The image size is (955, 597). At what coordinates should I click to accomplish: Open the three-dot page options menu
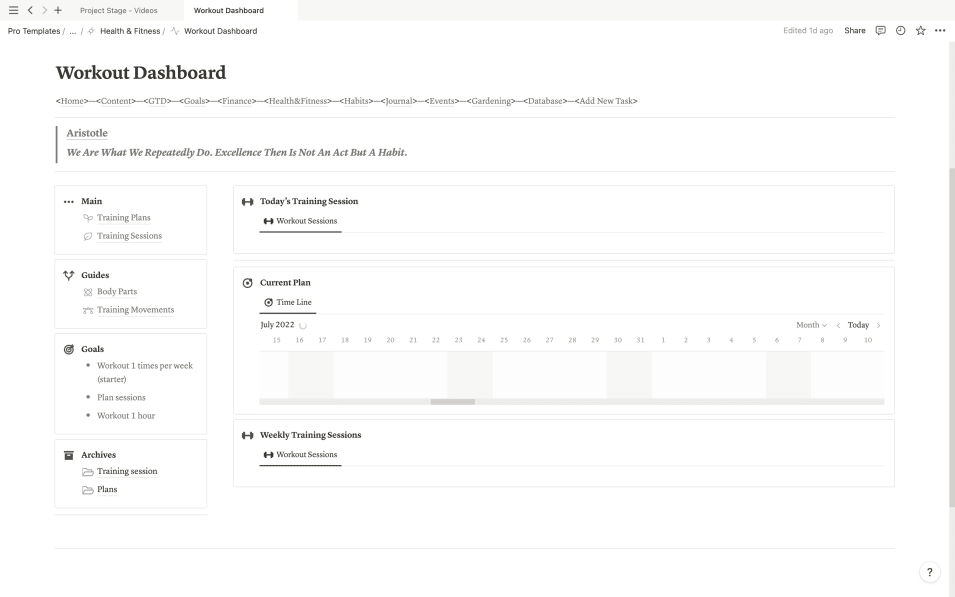click(x=939, y=31)
